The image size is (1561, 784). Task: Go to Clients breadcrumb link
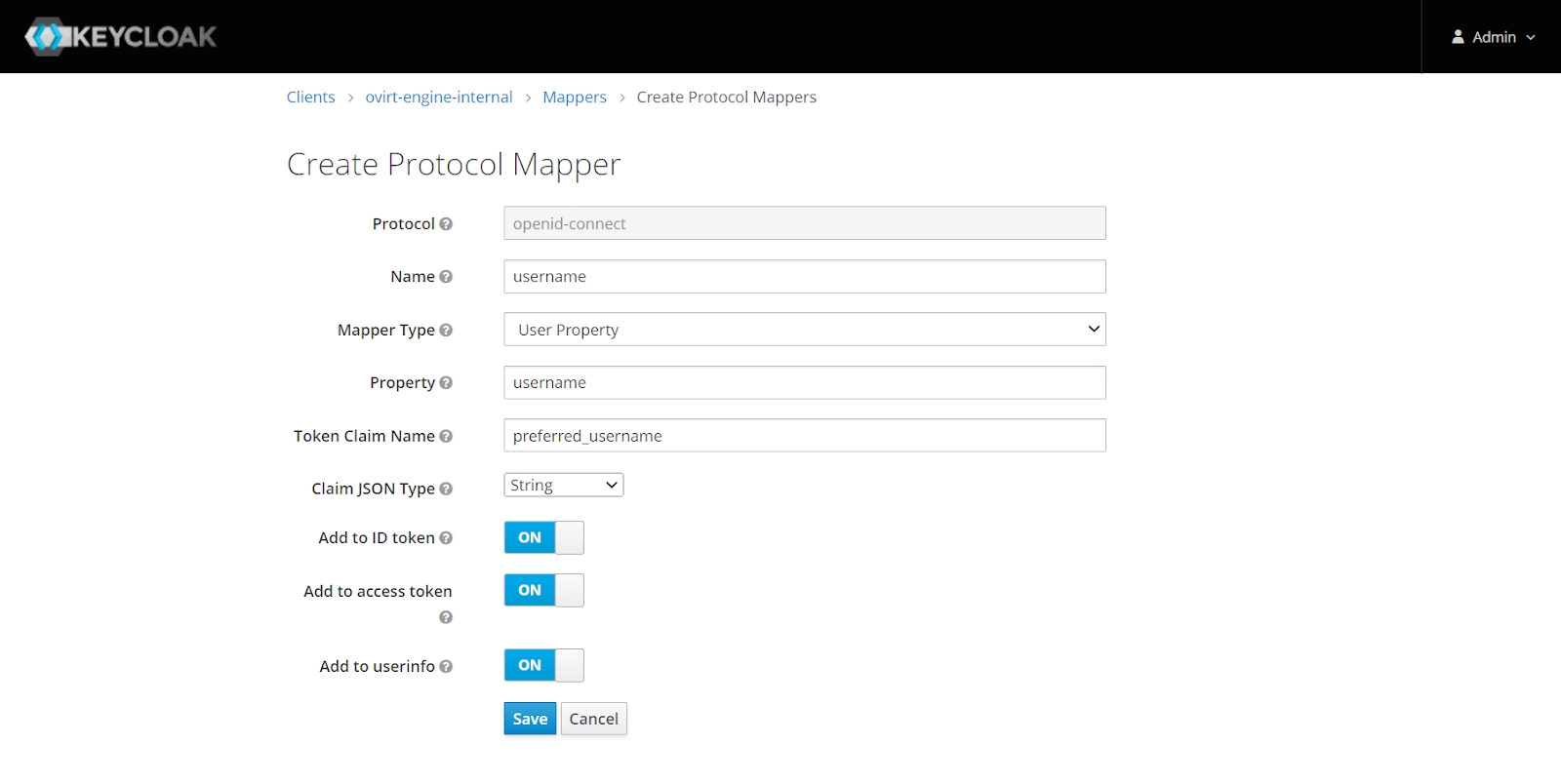tap(310, 98)
